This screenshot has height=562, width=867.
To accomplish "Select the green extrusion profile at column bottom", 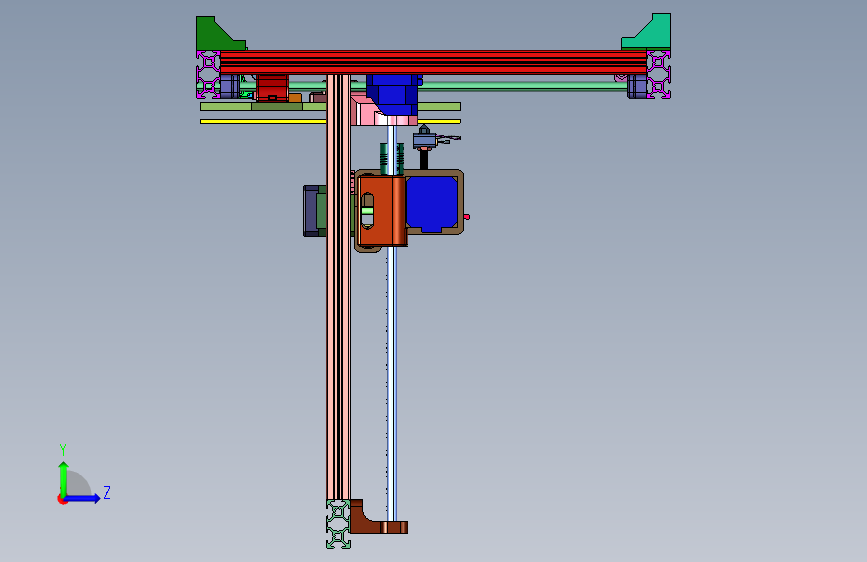I will pos(338,524).
